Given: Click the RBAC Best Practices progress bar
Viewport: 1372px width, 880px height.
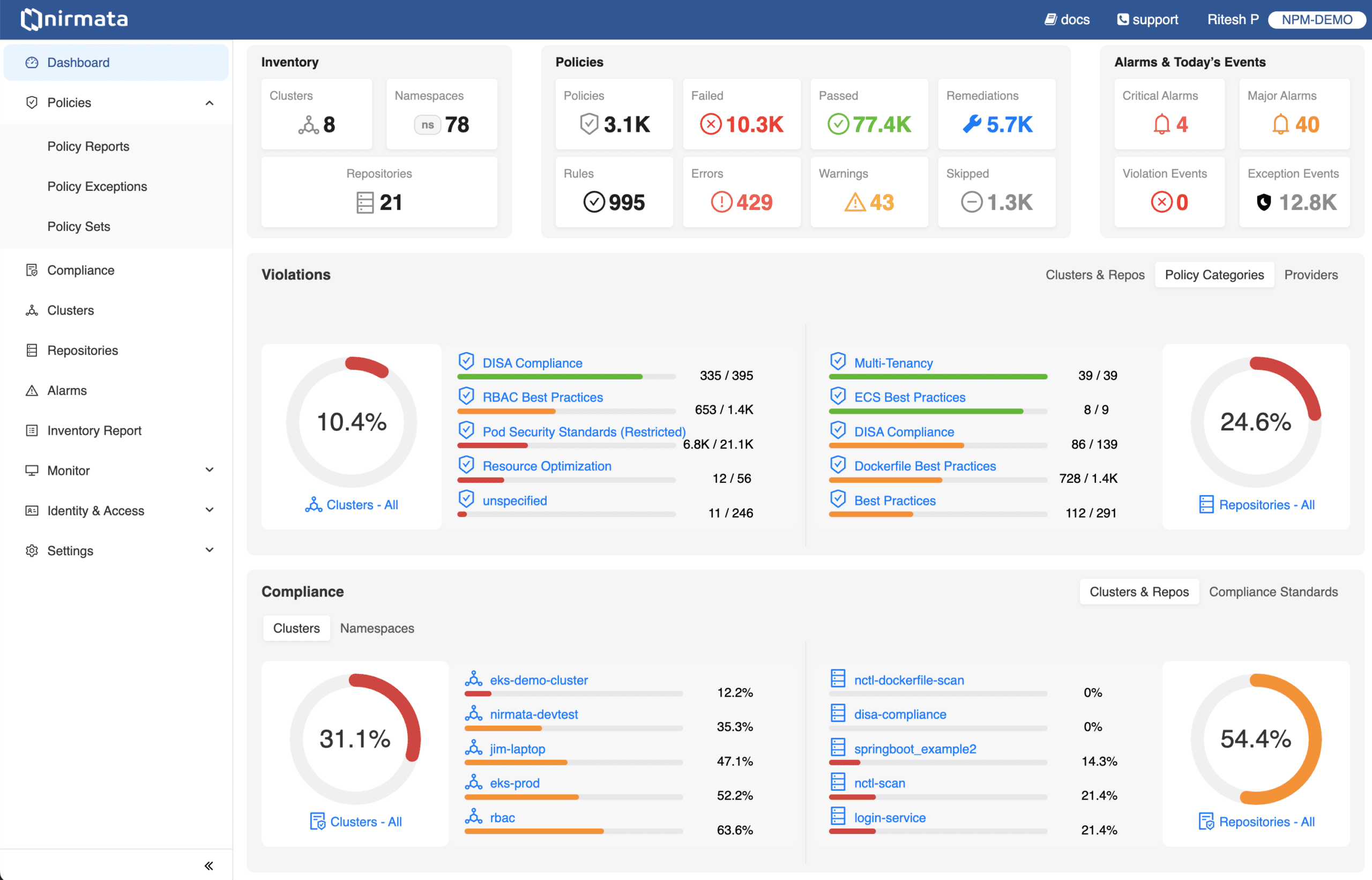Looking at the screenshot, I should (x=566, y=411).
